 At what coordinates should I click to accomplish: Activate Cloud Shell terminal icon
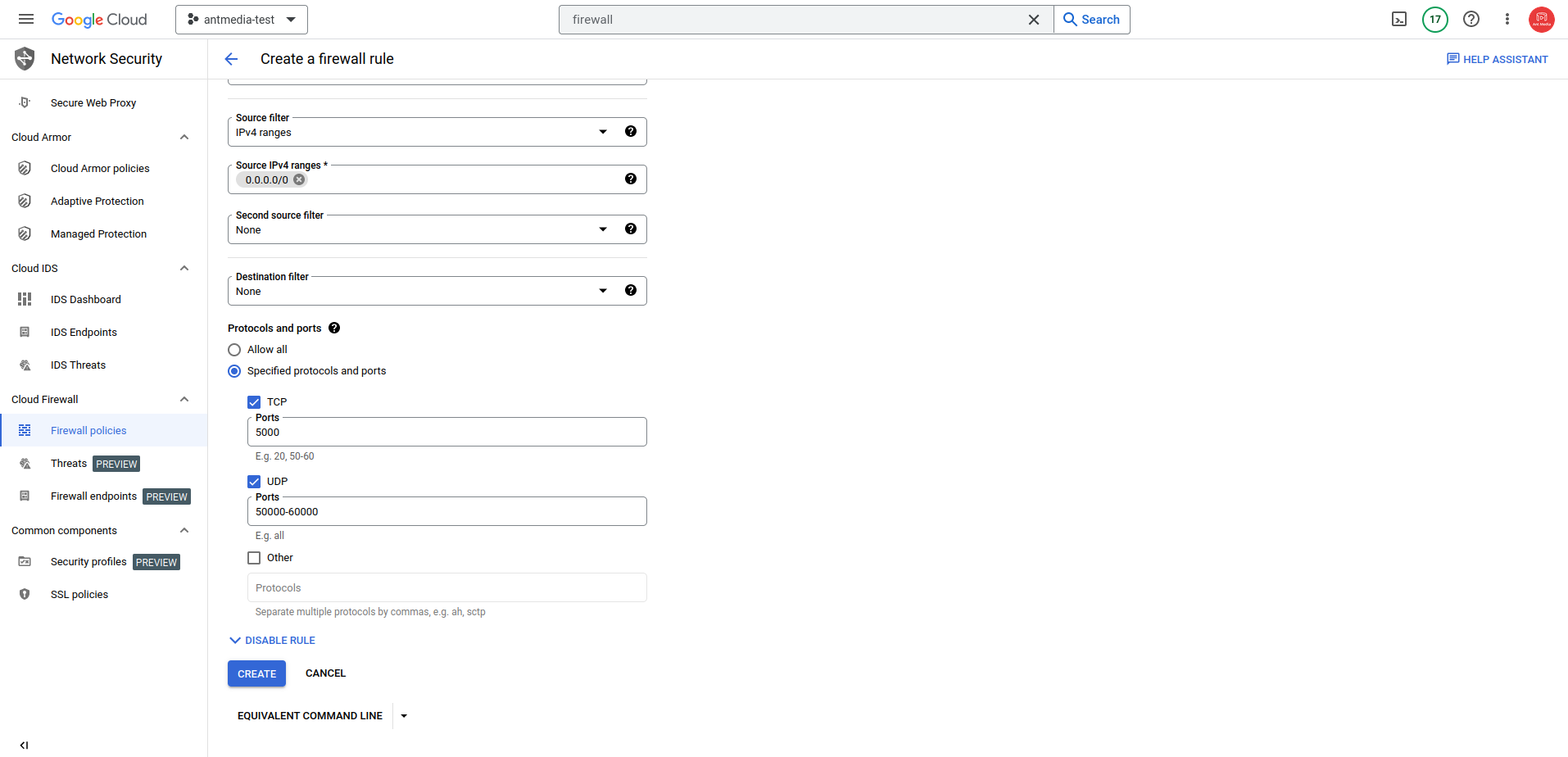[1399, 19]
